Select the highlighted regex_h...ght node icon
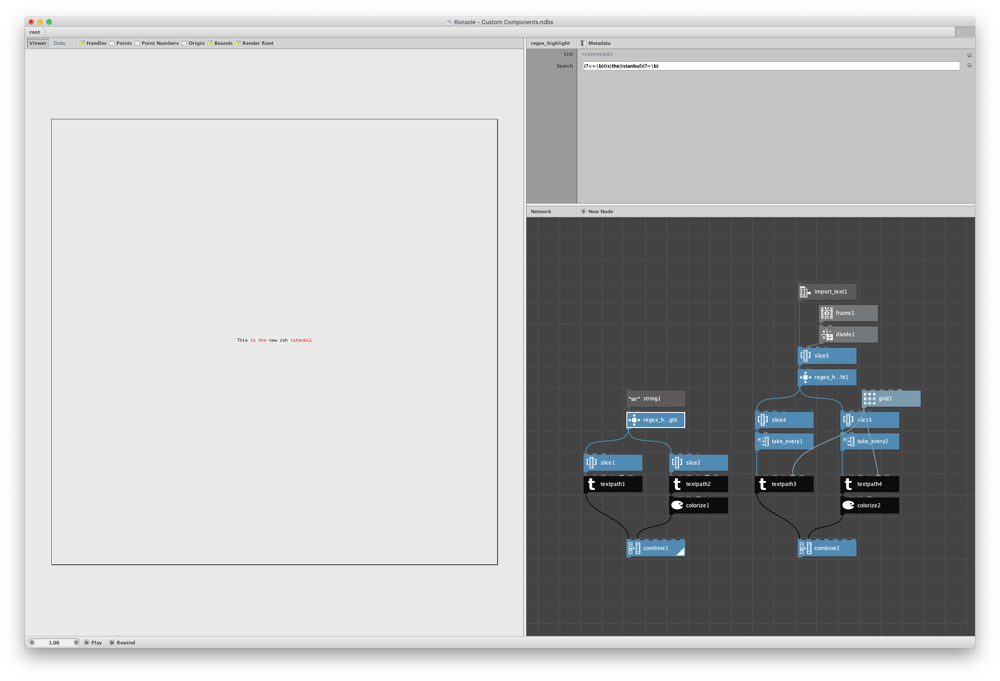This screenshot has width=1000, height=681. tap(634, 420)
